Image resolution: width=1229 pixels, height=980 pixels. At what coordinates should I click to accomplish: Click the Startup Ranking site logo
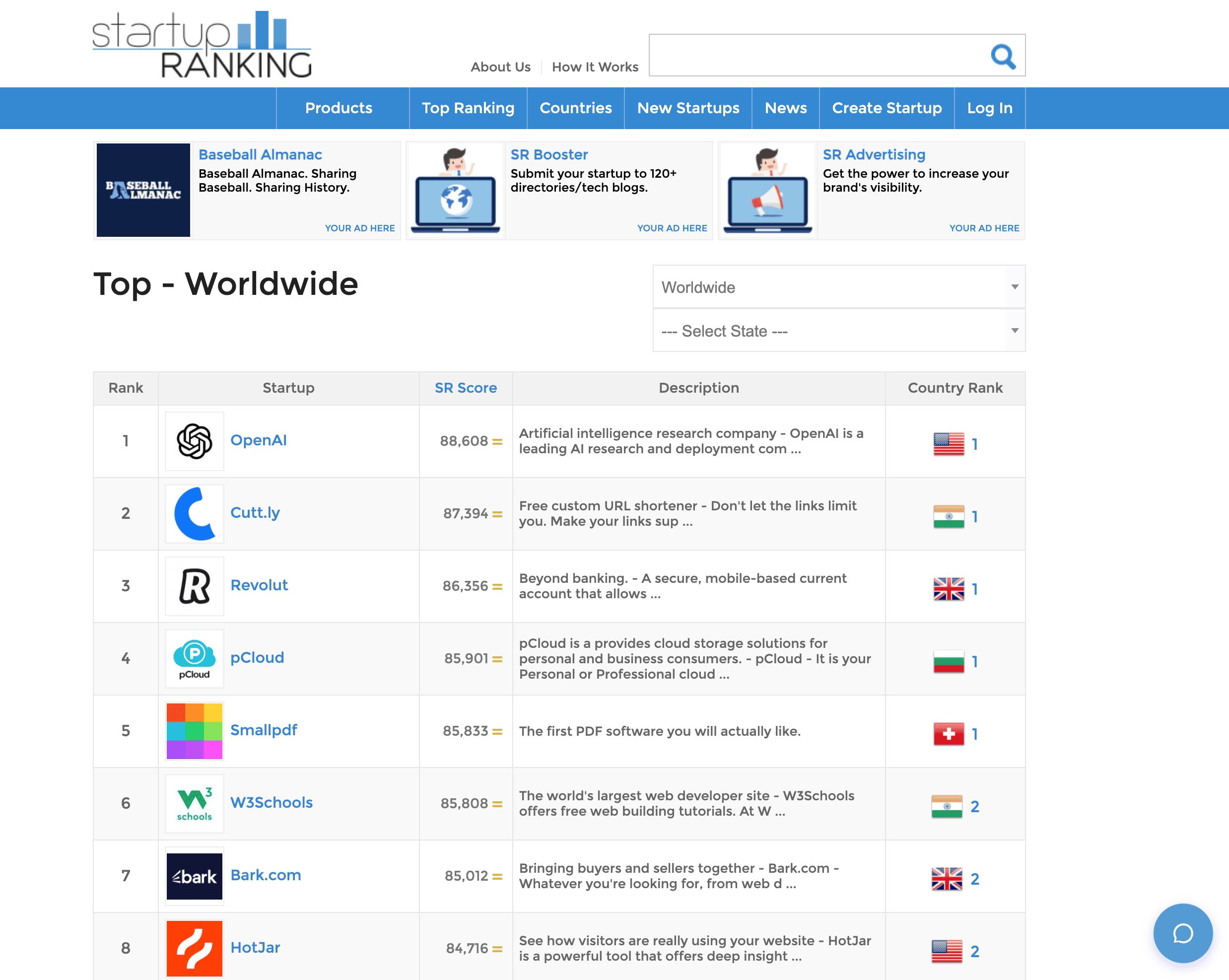tap(202, 45)
